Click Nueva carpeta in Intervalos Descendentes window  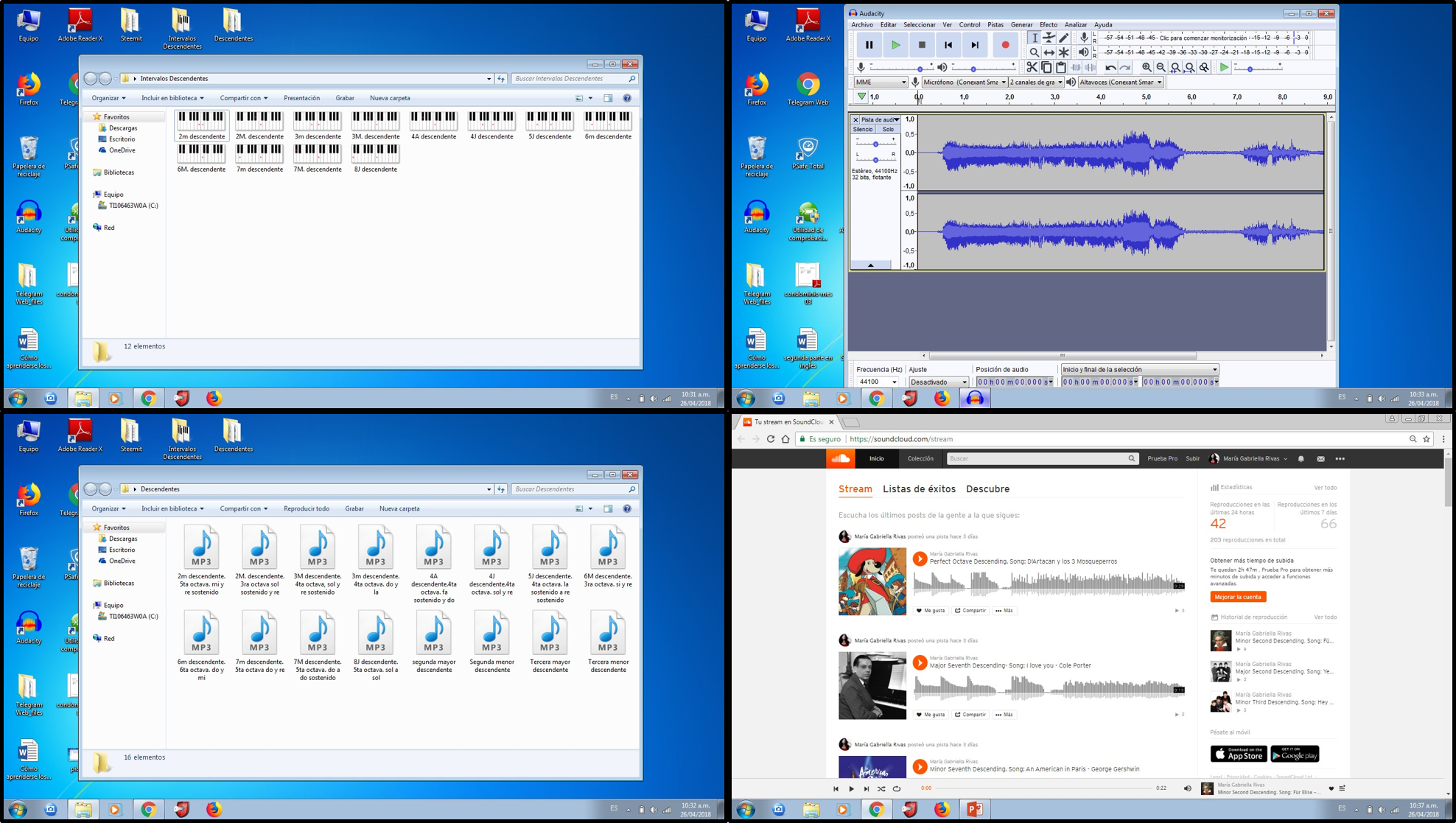coord(390,98)
